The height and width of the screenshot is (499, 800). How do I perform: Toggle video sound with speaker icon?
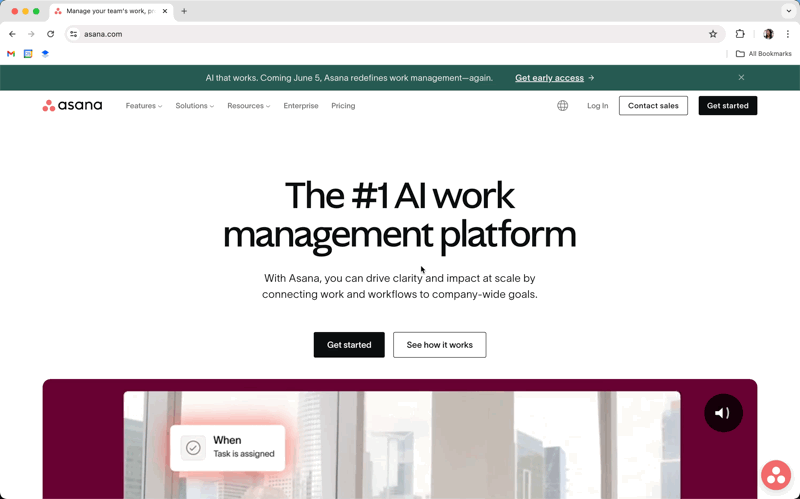(723, 413)
